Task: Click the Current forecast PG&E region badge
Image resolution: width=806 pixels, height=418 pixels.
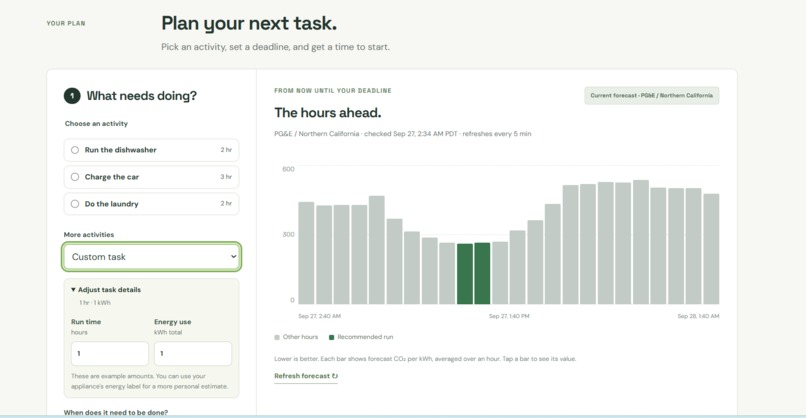Action: tap(651, 96)
